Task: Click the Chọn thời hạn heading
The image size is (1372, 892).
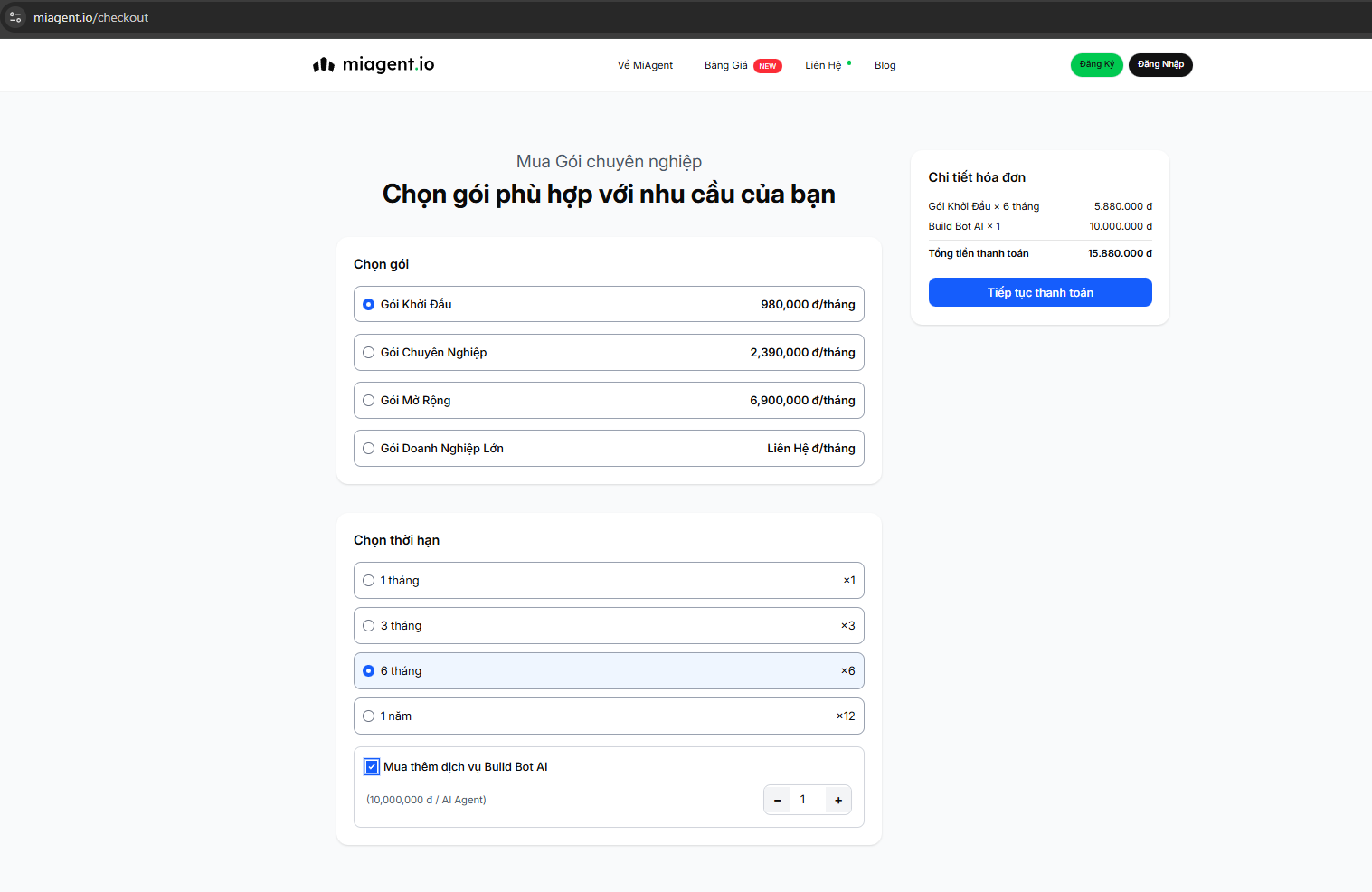Action: tap(396, 540)
